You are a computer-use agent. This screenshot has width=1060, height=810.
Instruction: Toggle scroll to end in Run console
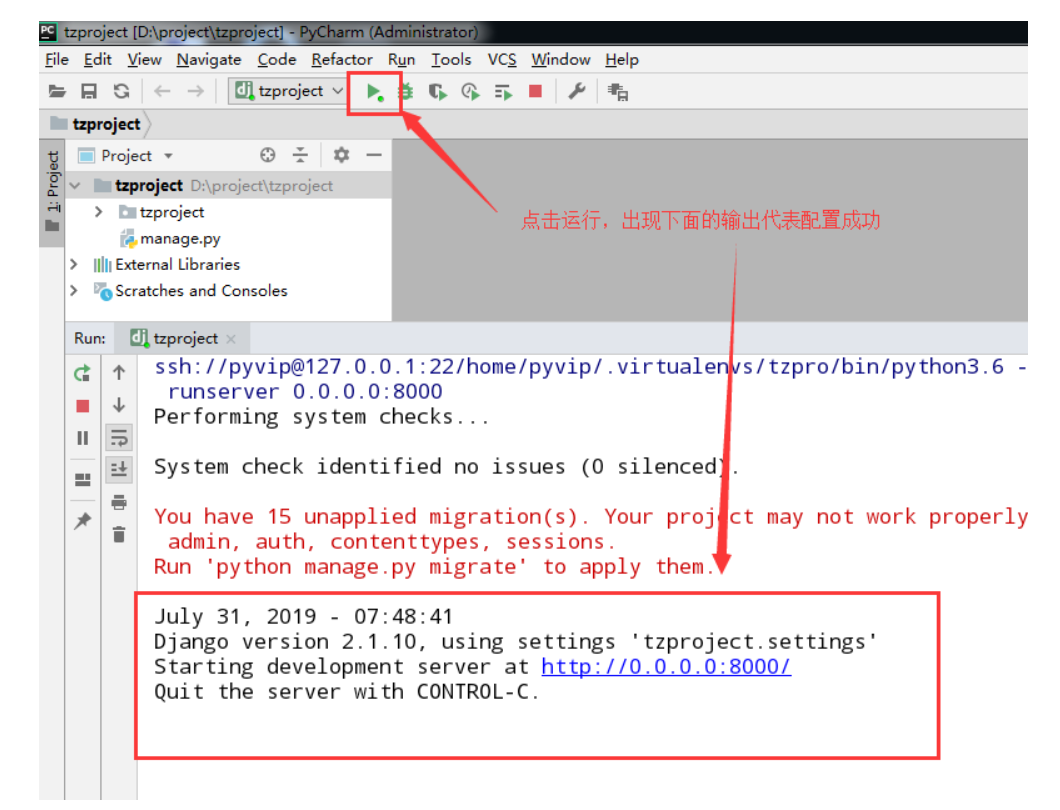(x=119, y=469)
